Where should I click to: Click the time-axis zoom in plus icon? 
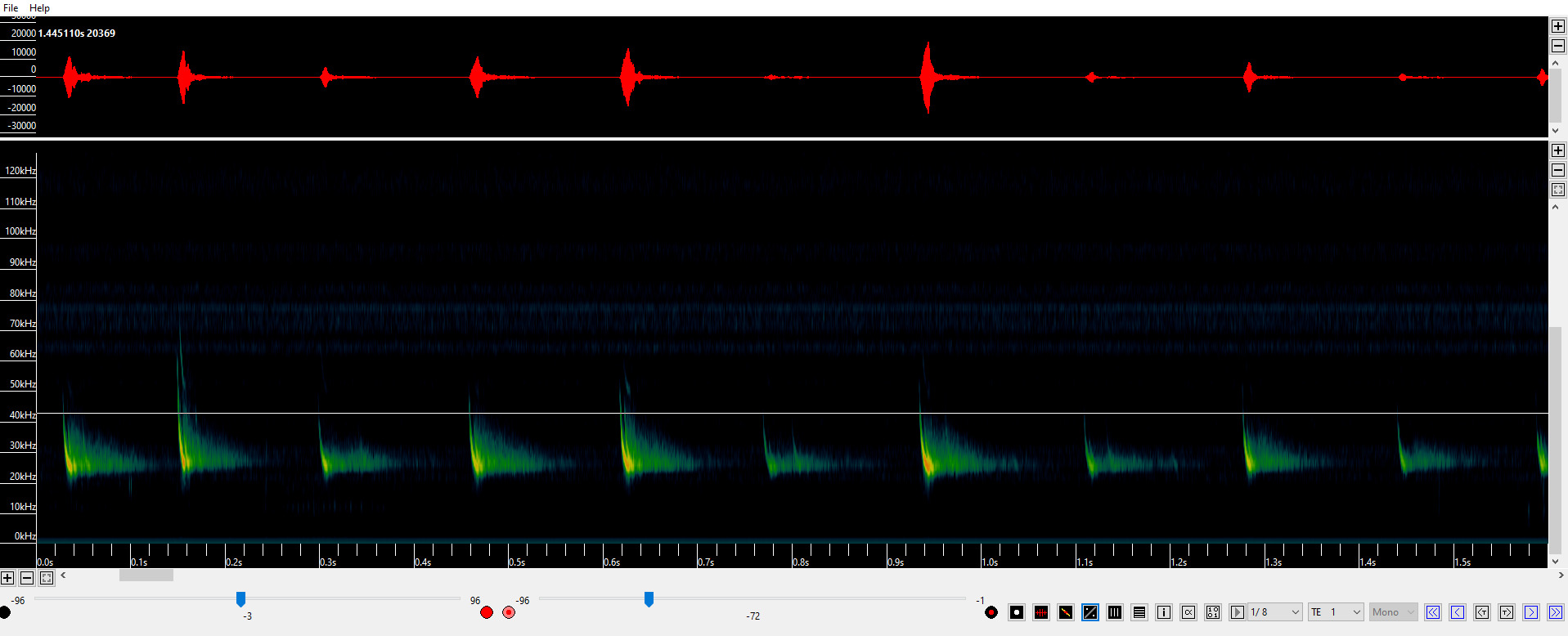click(7, 578)
